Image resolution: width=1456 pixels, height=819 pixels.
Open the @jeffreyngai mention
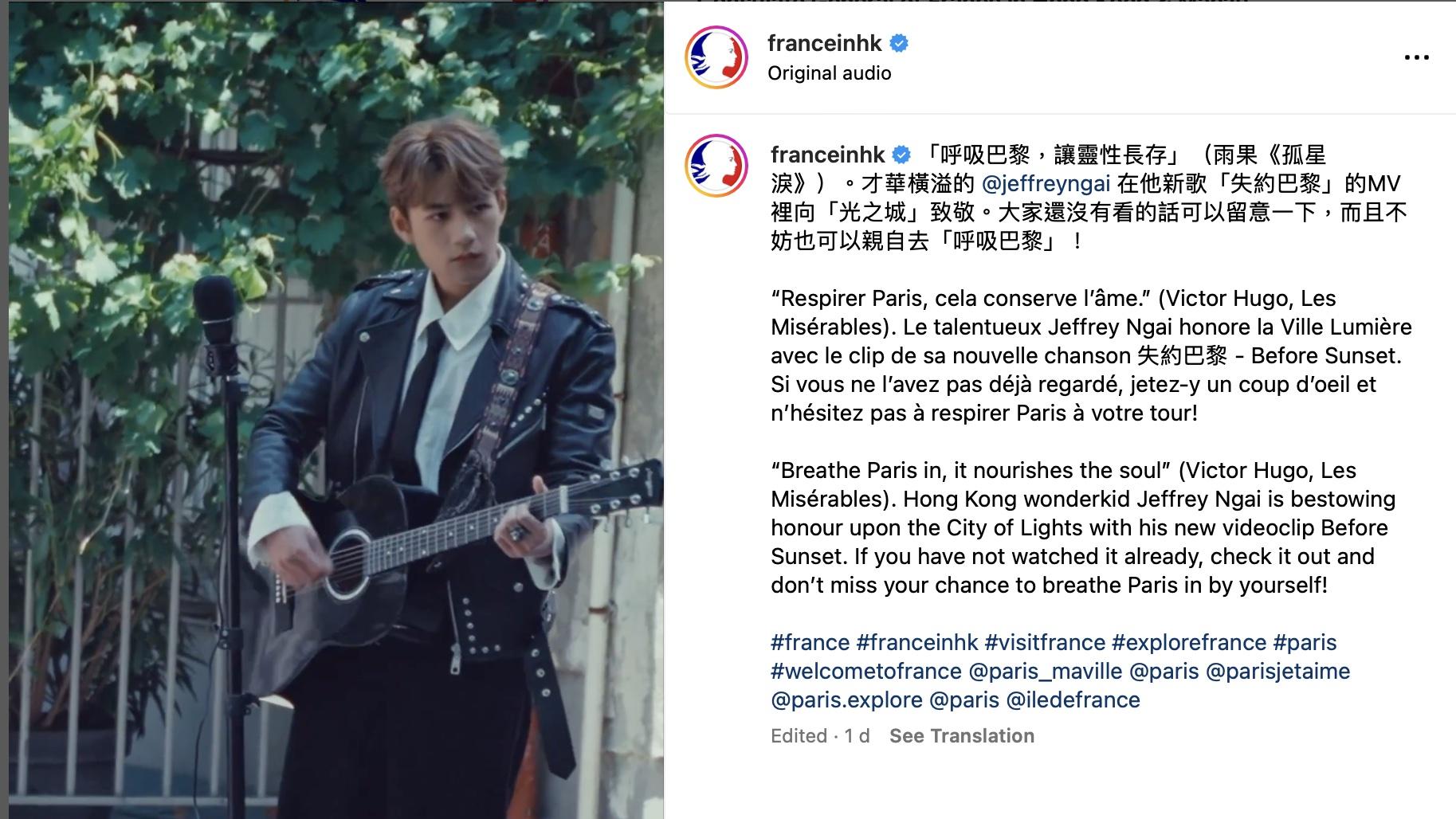pos(1046,184)
